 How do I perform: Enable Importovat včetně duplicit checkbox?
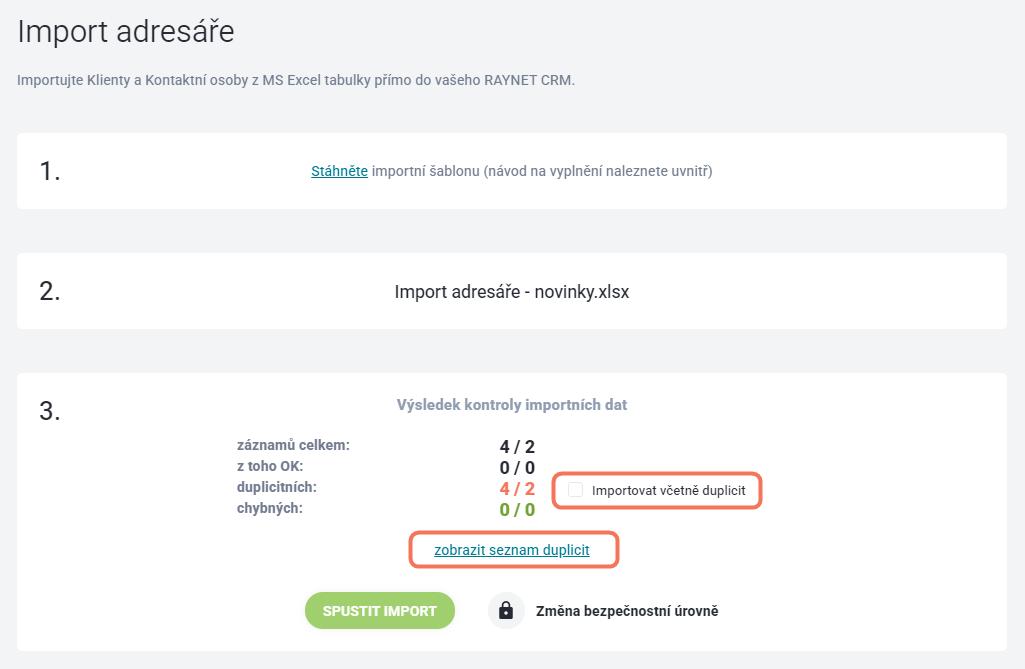(x=575, y=490)
